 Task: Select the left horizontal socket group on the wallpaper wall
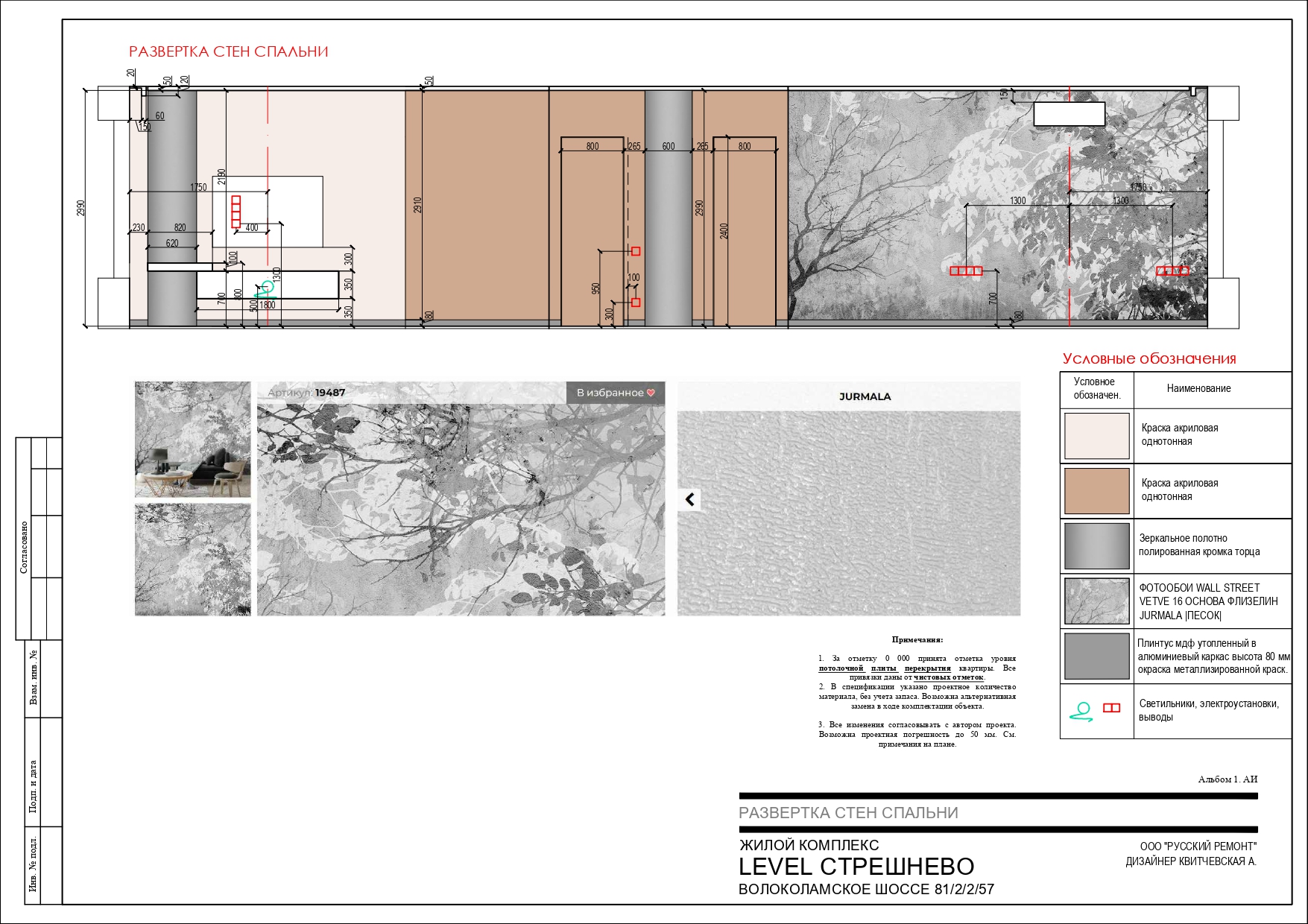click(966, 271)
